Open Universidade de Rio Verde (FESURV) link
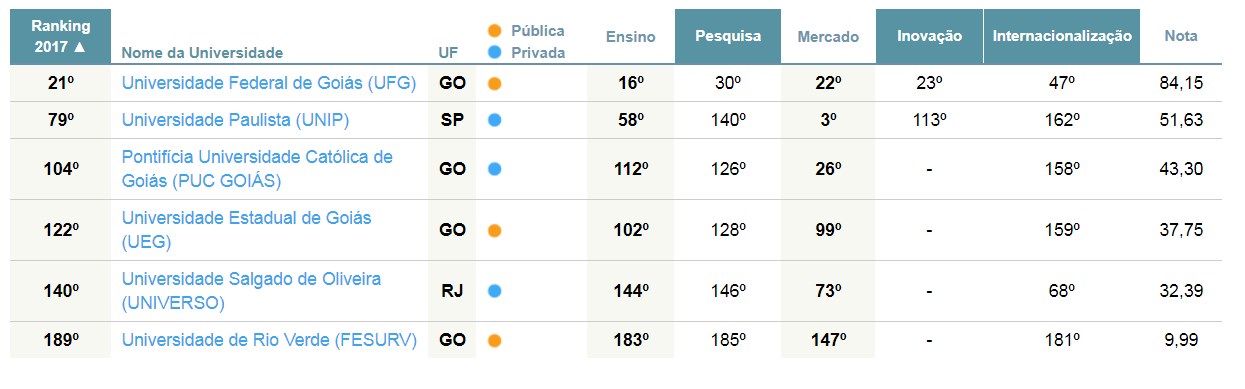This screenshot has height=389, width=1245. [267, 340]
